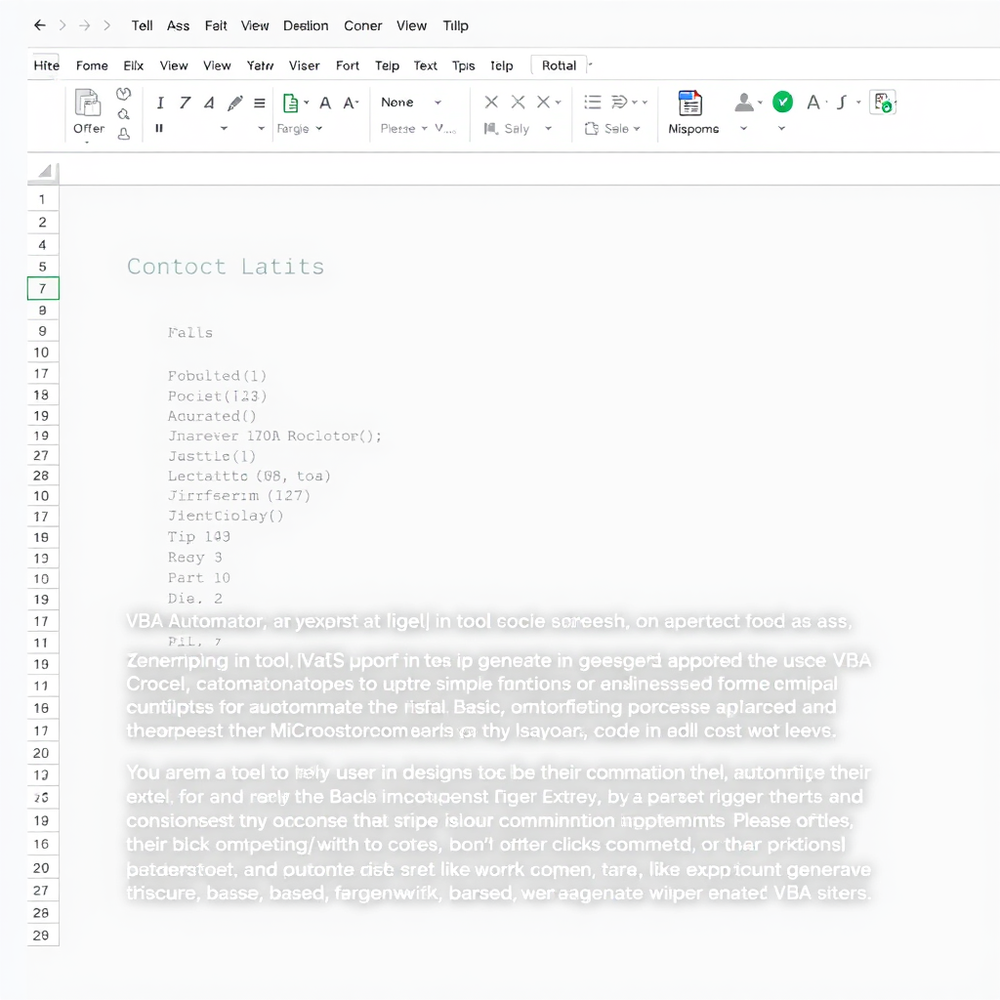Open the Deslion menu
The height and width of the screenshot is (1000, 1000).
coord(306,26)
